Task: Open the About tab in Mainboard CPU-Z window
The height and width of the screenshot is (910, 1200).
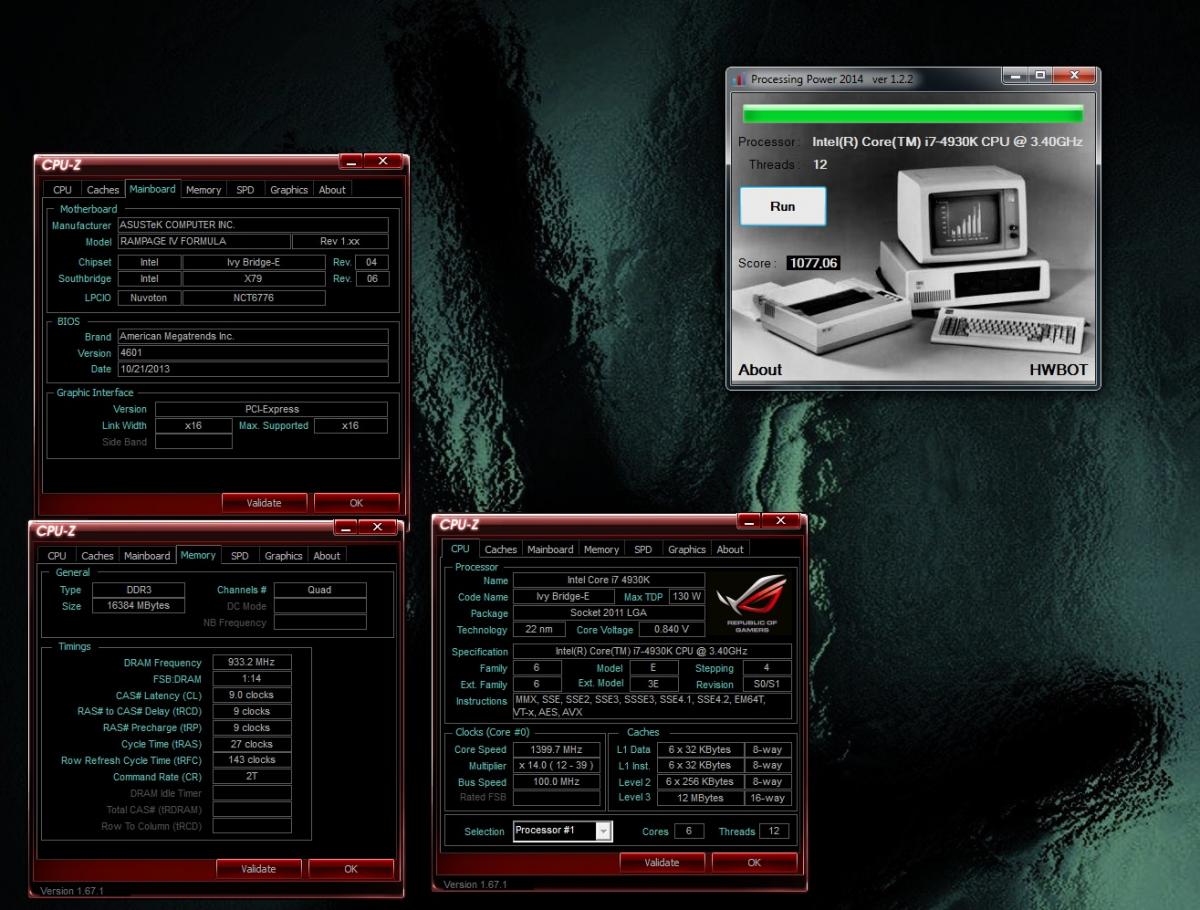Action: [x=332, y=189]
